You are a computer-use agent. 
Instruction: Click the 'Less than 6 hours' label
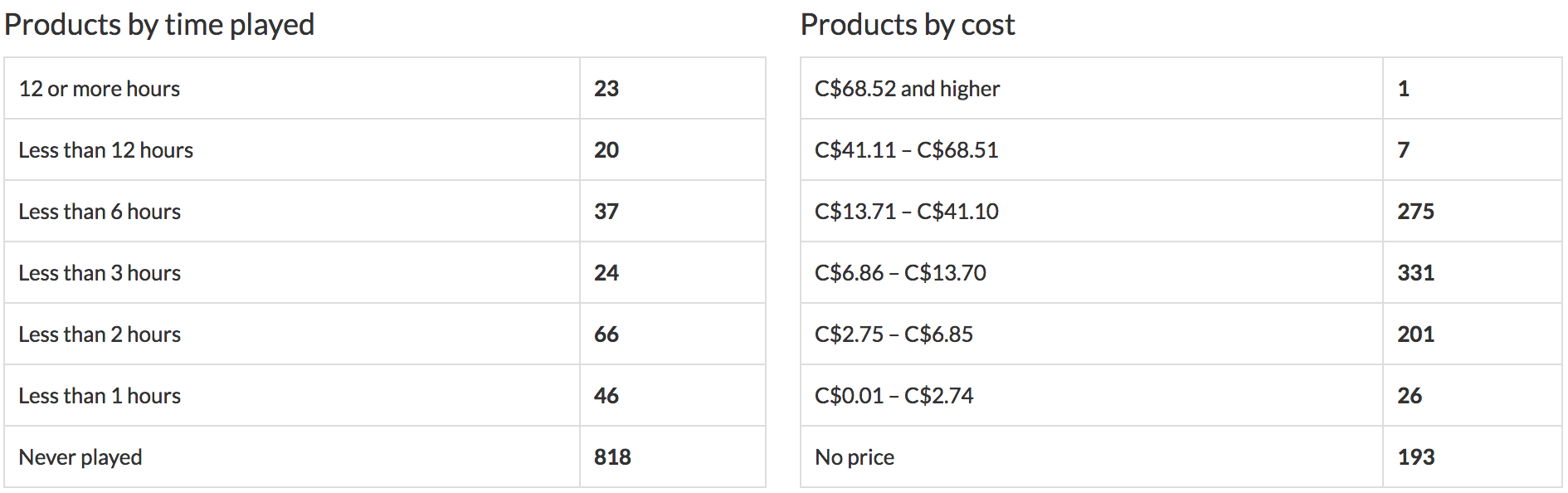point(100,212)
